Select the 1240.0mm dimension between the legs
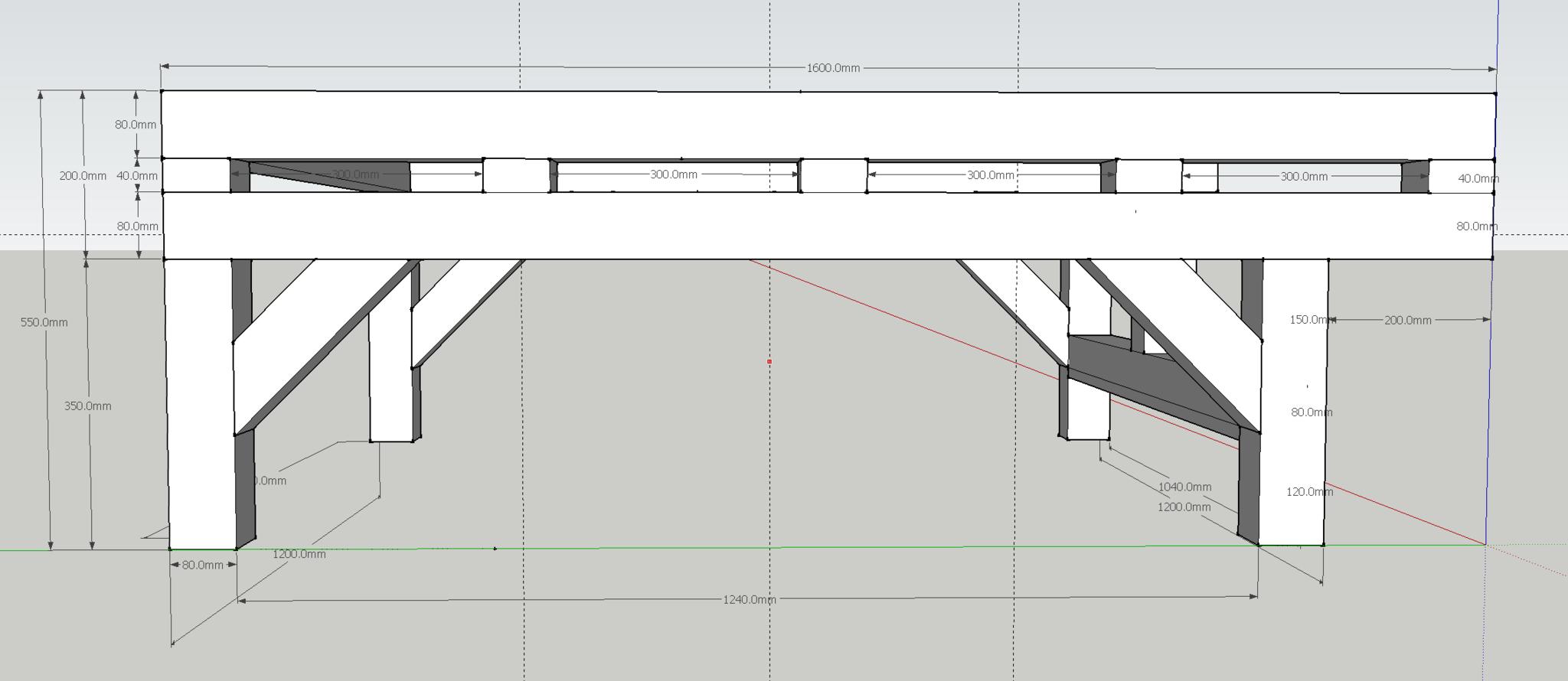Screen dimensions: 1568x681 (x=749, y=600)
